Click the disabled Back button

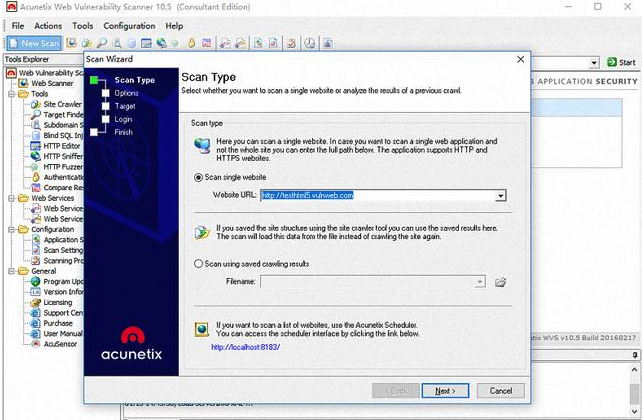396,391
